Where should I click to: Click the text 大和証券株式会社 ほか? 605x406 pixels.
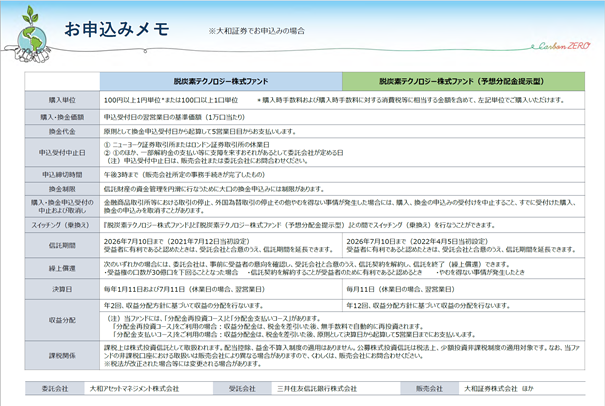click(x=499, y=389)
